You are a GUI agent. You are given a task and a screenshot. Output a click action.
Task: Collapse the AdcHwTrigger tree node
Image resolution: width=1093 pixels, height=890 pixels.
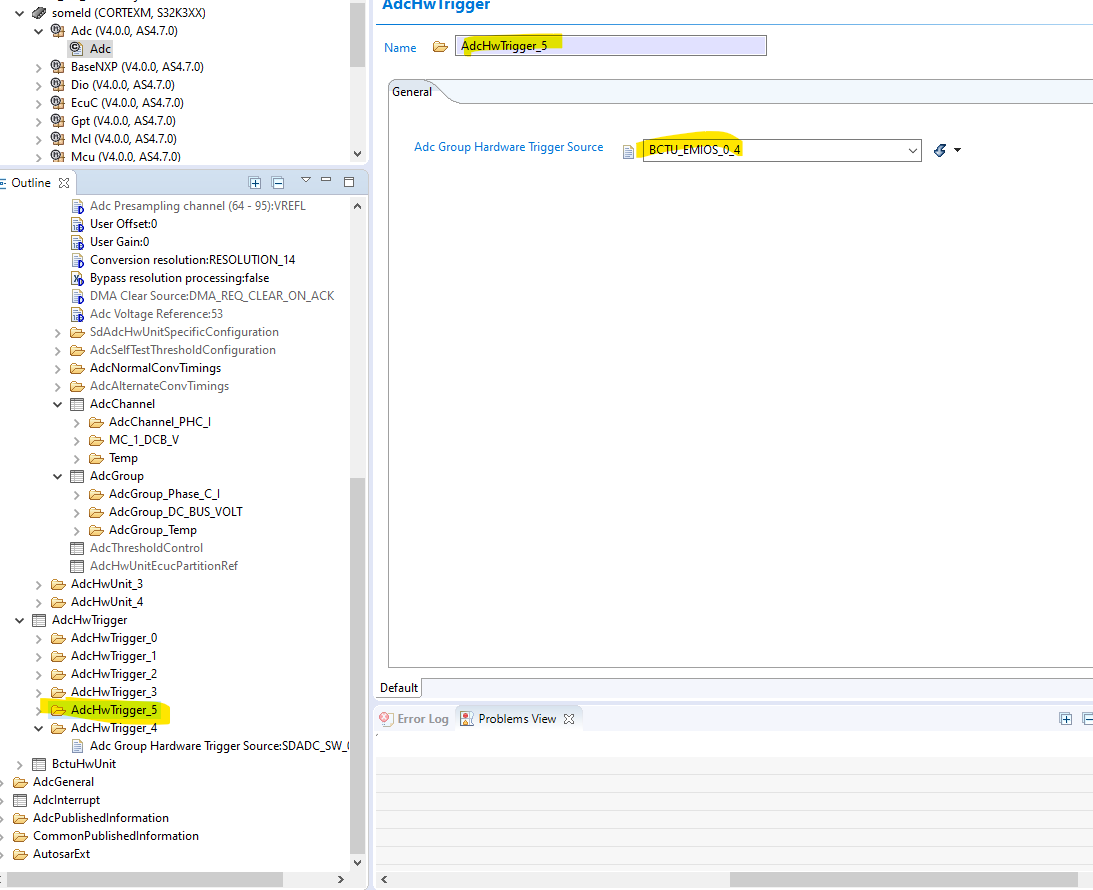pos(20,619)
